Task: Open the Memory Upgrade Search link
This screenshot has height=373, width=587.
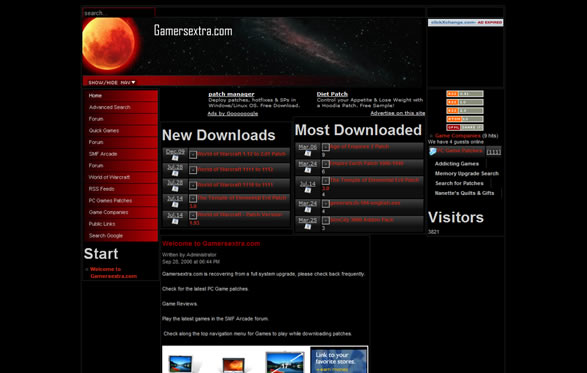Action: (466, 173)
